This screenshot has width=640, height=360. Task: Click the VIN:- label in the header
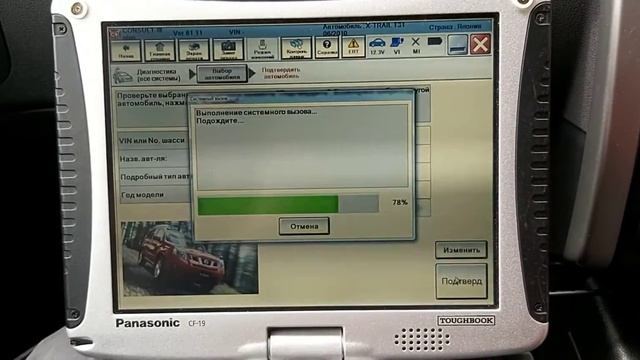[x=237, y=32]
